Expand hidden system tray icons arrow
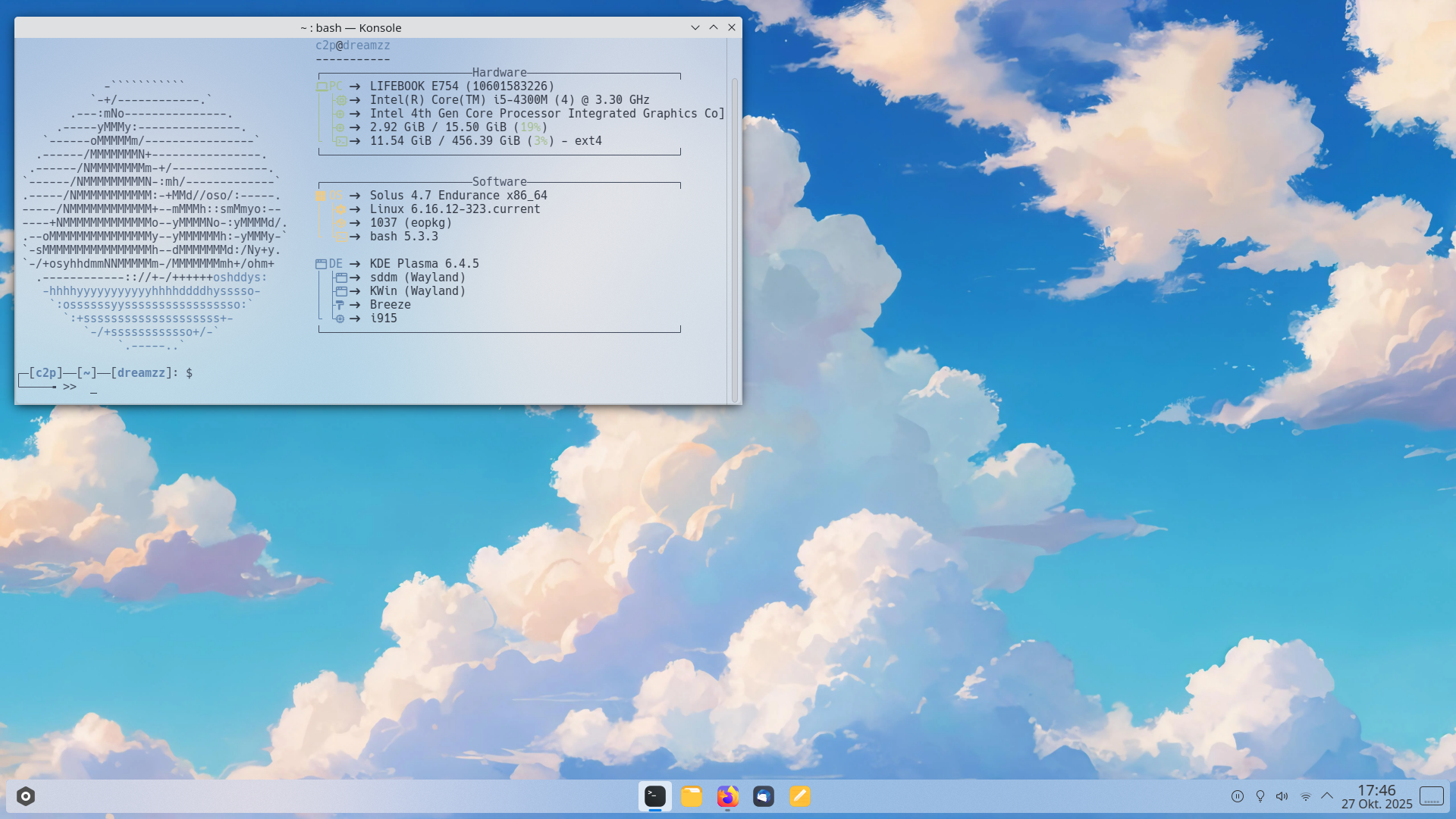Viewport: 1456px width, 819px height. [x=1327, y=795]
